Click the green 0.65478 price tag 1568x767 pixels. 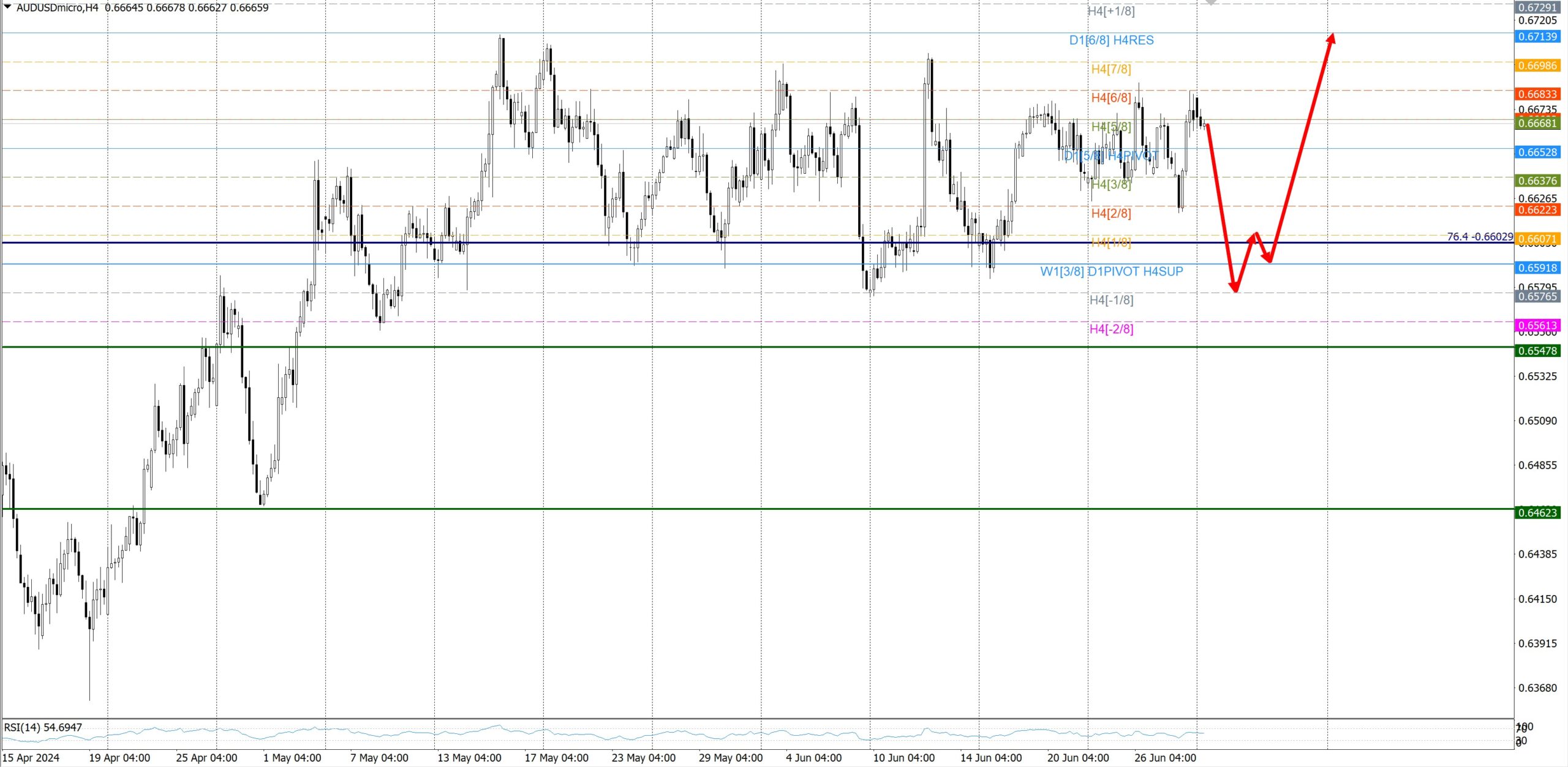pos(1538,351)
